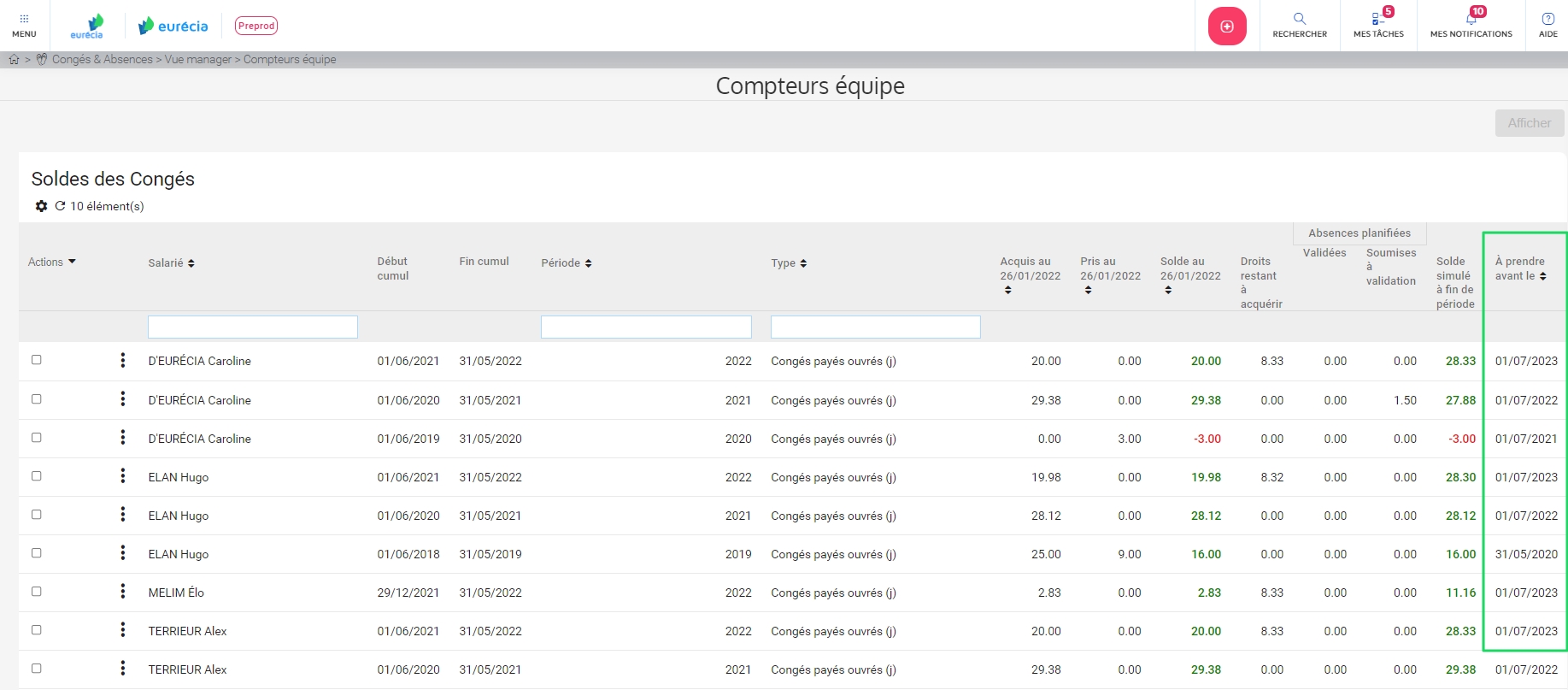
Task: Click the large eurécia brand logo
Action: [x=173, y=26]
